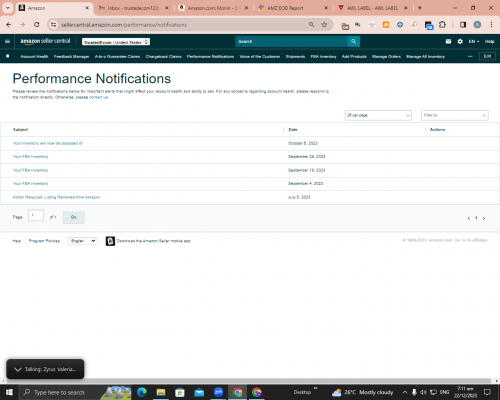The height and width of the screenshot is (400, 500).
Task: Show hidden system tray icons
Action: tap(405, 392)
